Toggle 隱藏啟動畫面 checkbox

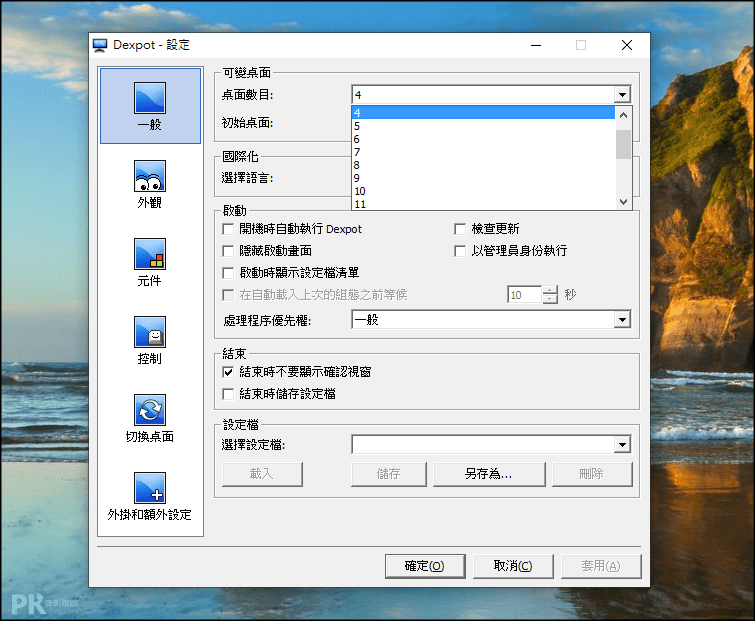click(x=228, y=251)
